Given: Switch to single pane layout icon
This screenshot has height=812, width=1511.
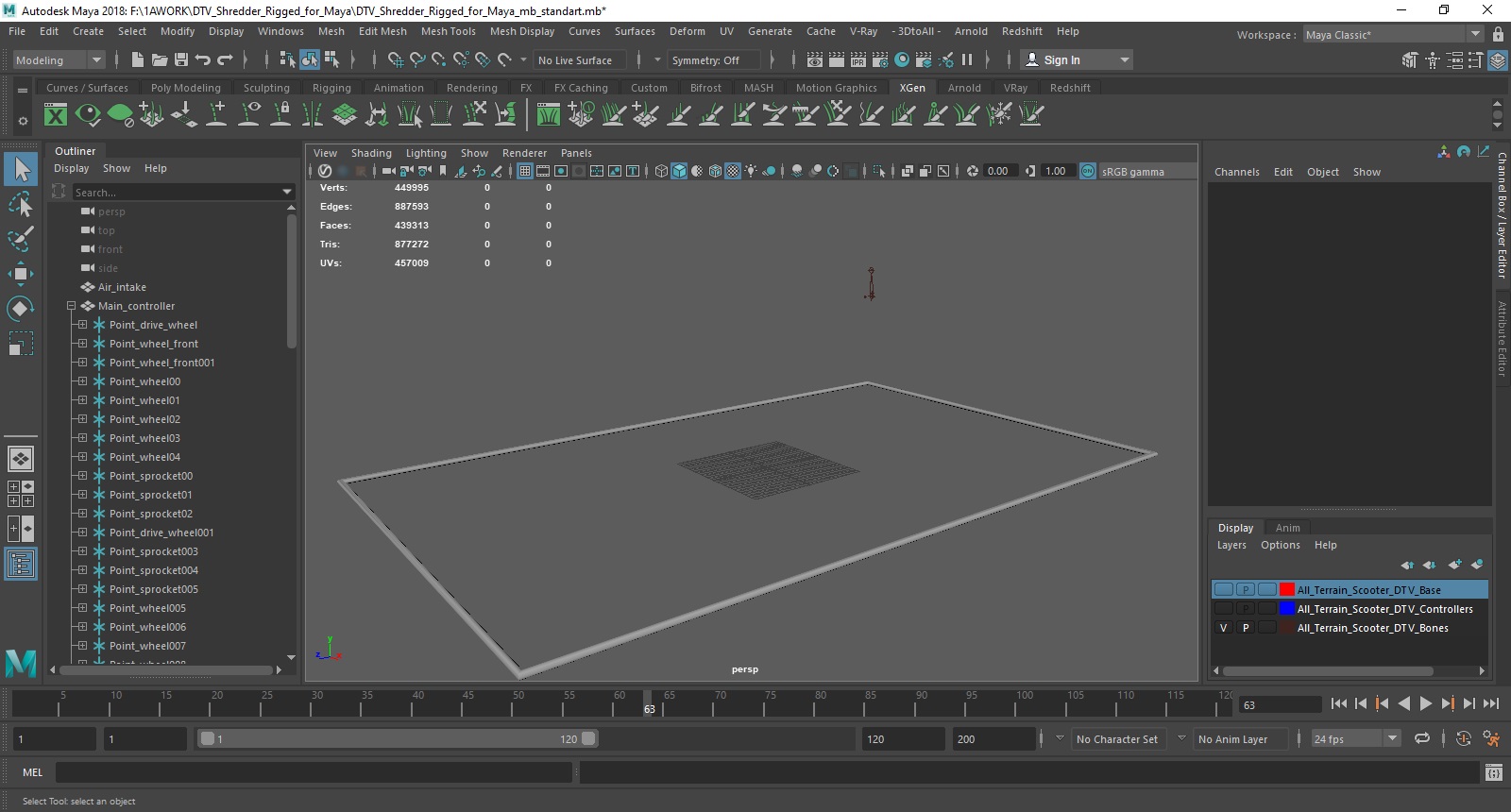Looking at the screenshot, I should coord(21,459).
